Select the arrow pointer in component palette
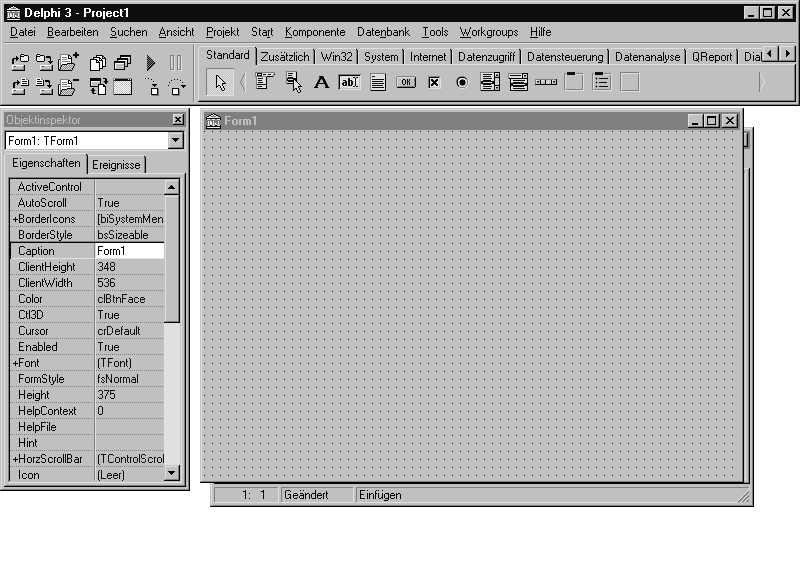This screenshot has width=800, height=572. pyautogui.click(x=220, y=82)
